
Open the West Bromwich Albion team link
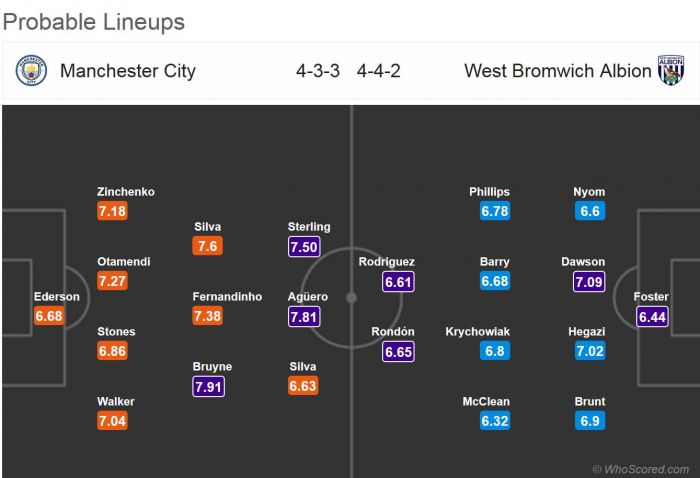point(557,71)
